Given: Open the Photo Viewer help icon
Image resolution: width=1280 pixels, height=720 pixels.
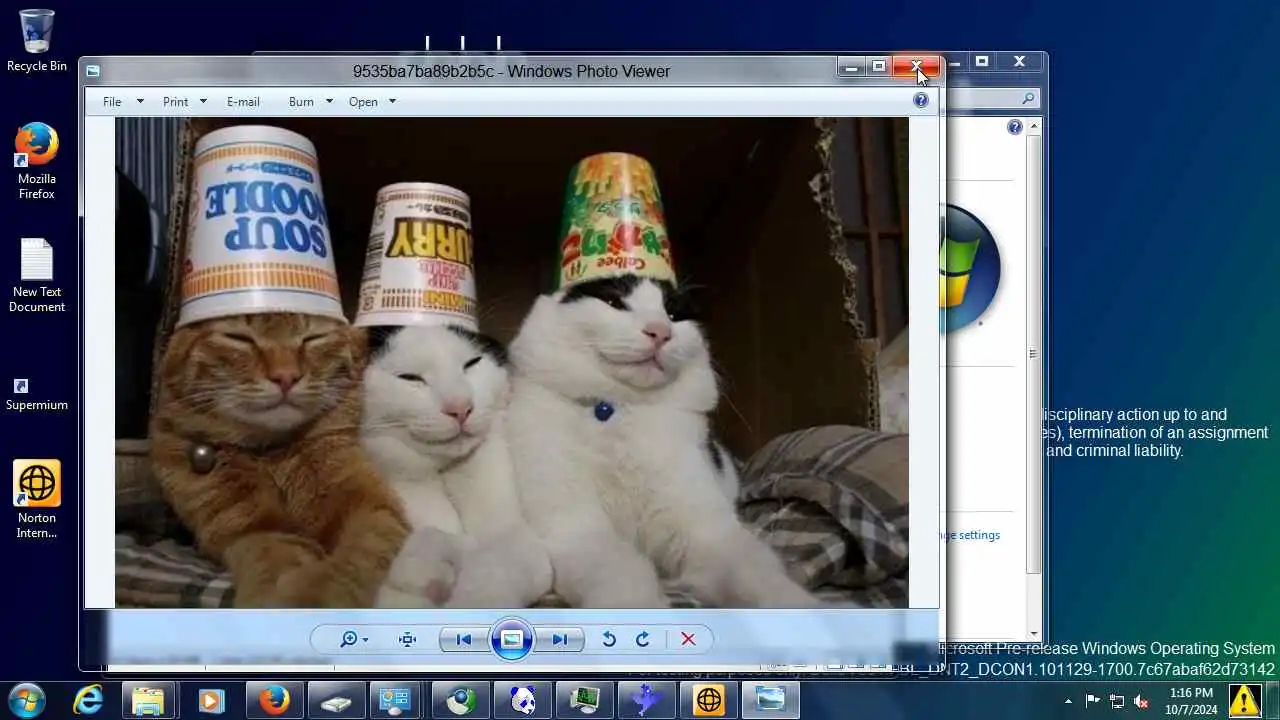Looking at the screenshot, I should coord(921,100).
